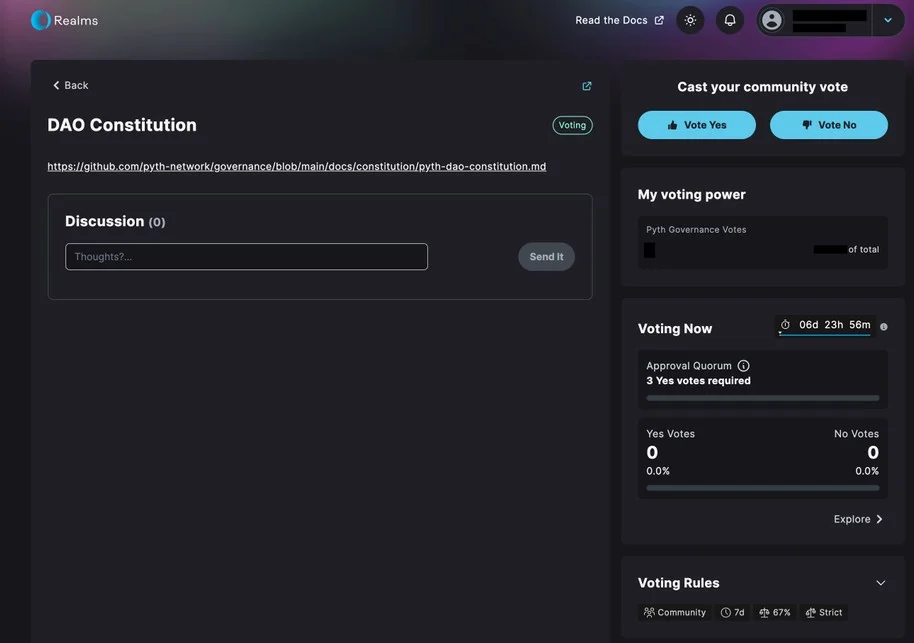Click the info dot beside the countdown timer
The height and width of the screenshot is (643, 914).
(x=884, y=327)
